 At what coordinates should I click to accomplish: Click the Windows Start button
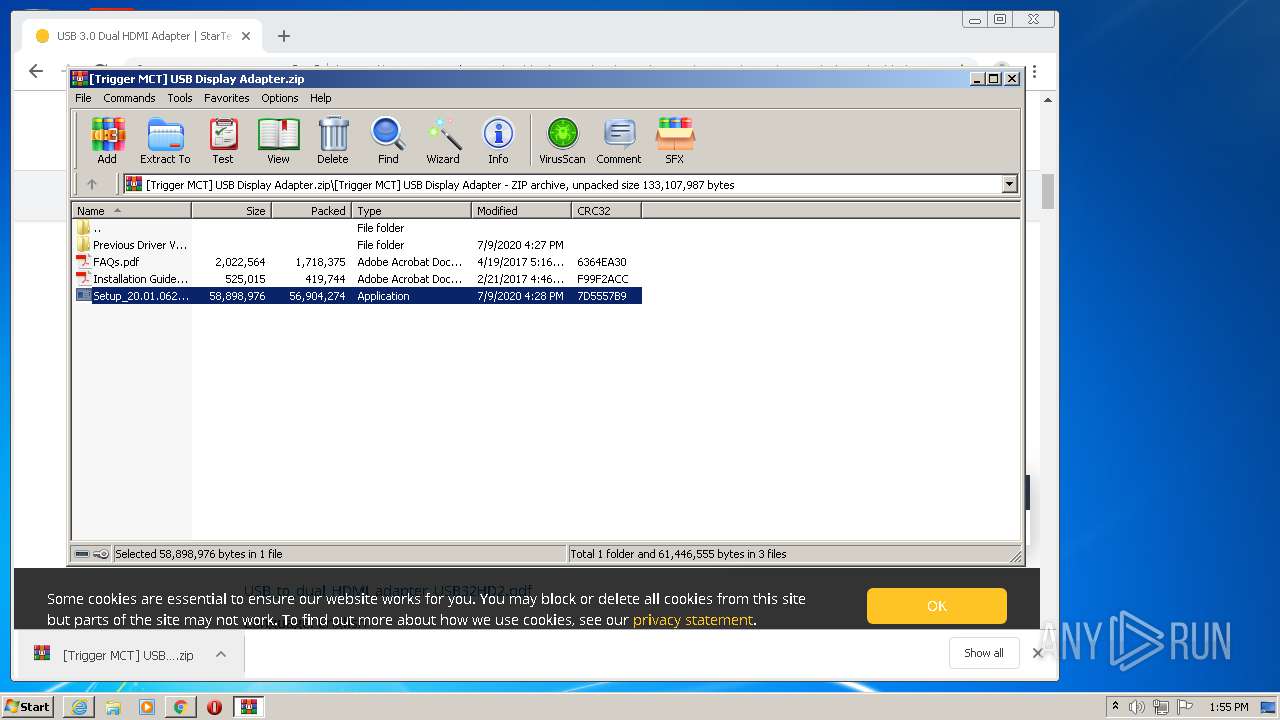coord(27,707)
